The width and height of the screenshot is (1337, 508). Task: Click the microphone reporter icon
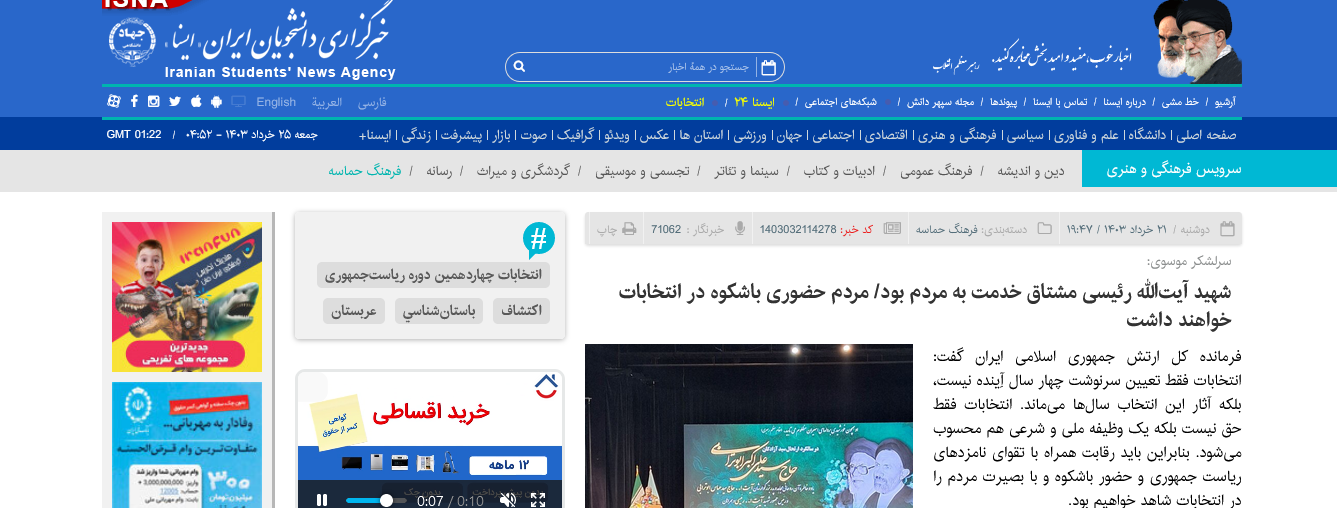739,229
